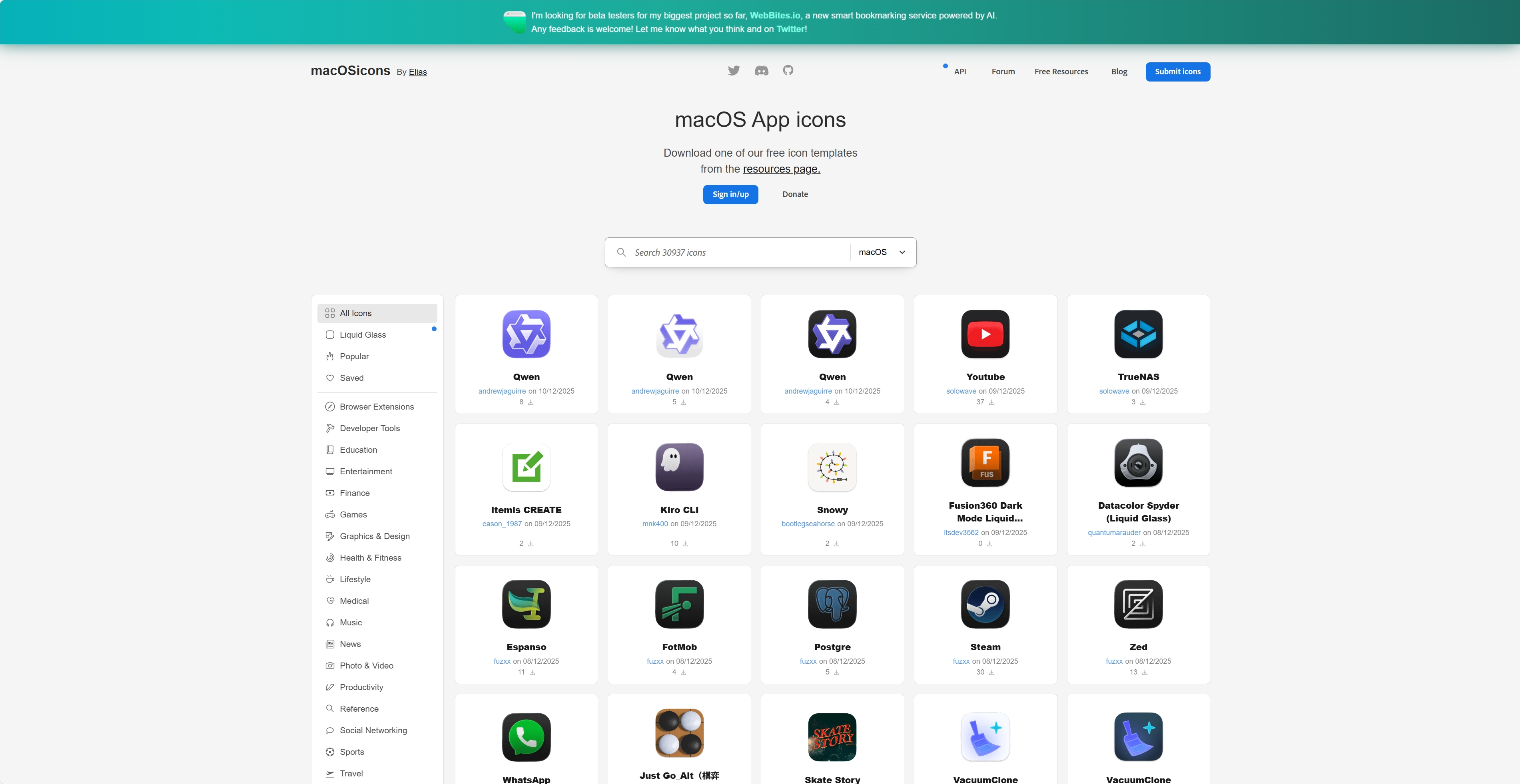Screen dimensions: 1520x784
Task: Open the macOSicons Twitter profile icon
Action: pyautogui.click(x=734, y=70)
